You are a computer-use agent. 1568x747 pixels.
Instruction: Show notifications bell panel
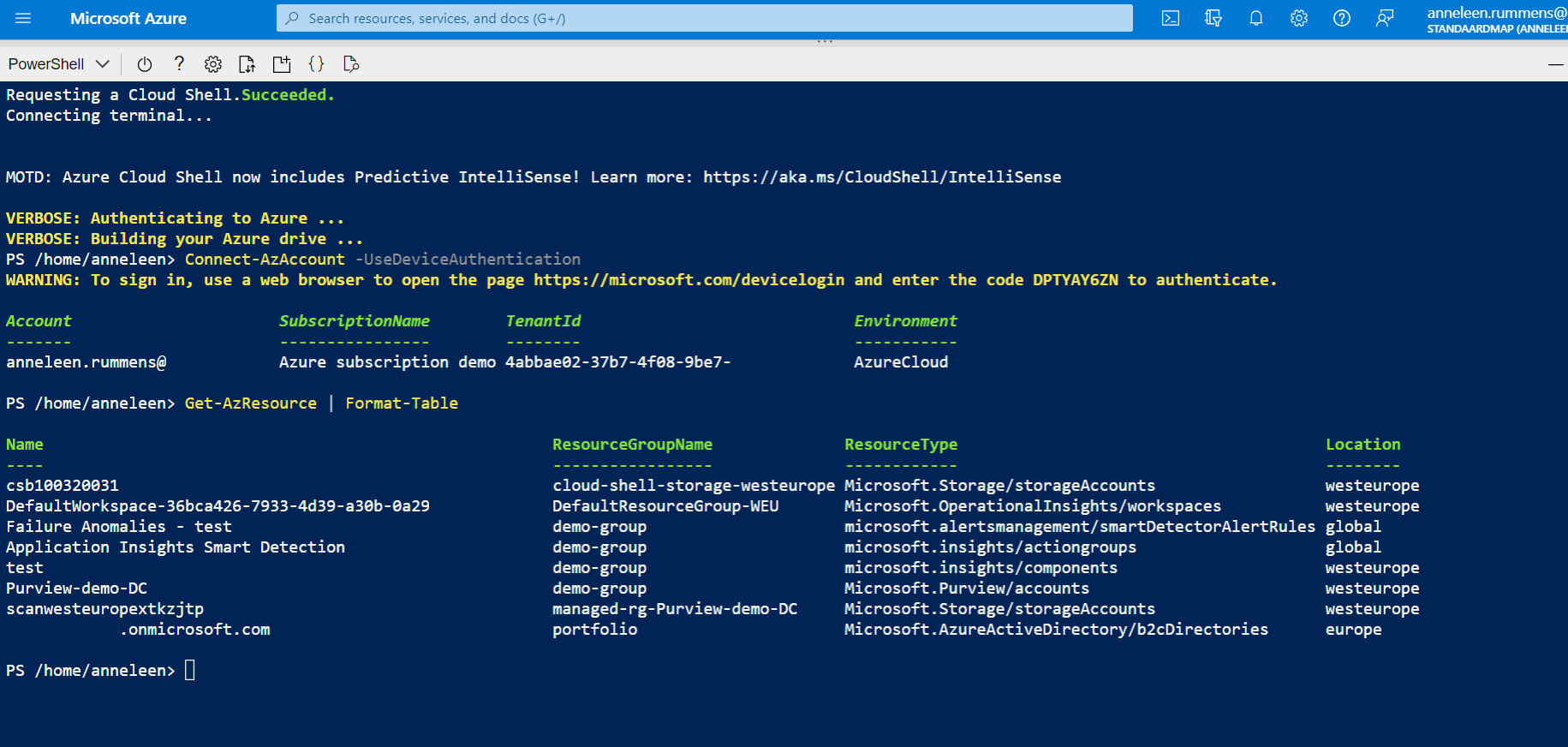pyautogui.click(x=1256, y=18)
